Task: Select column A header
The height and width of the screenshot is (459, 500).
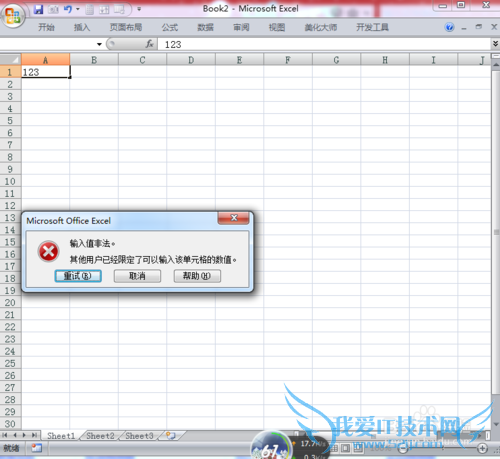Action: pyautogui.click(x=46, y=60)
